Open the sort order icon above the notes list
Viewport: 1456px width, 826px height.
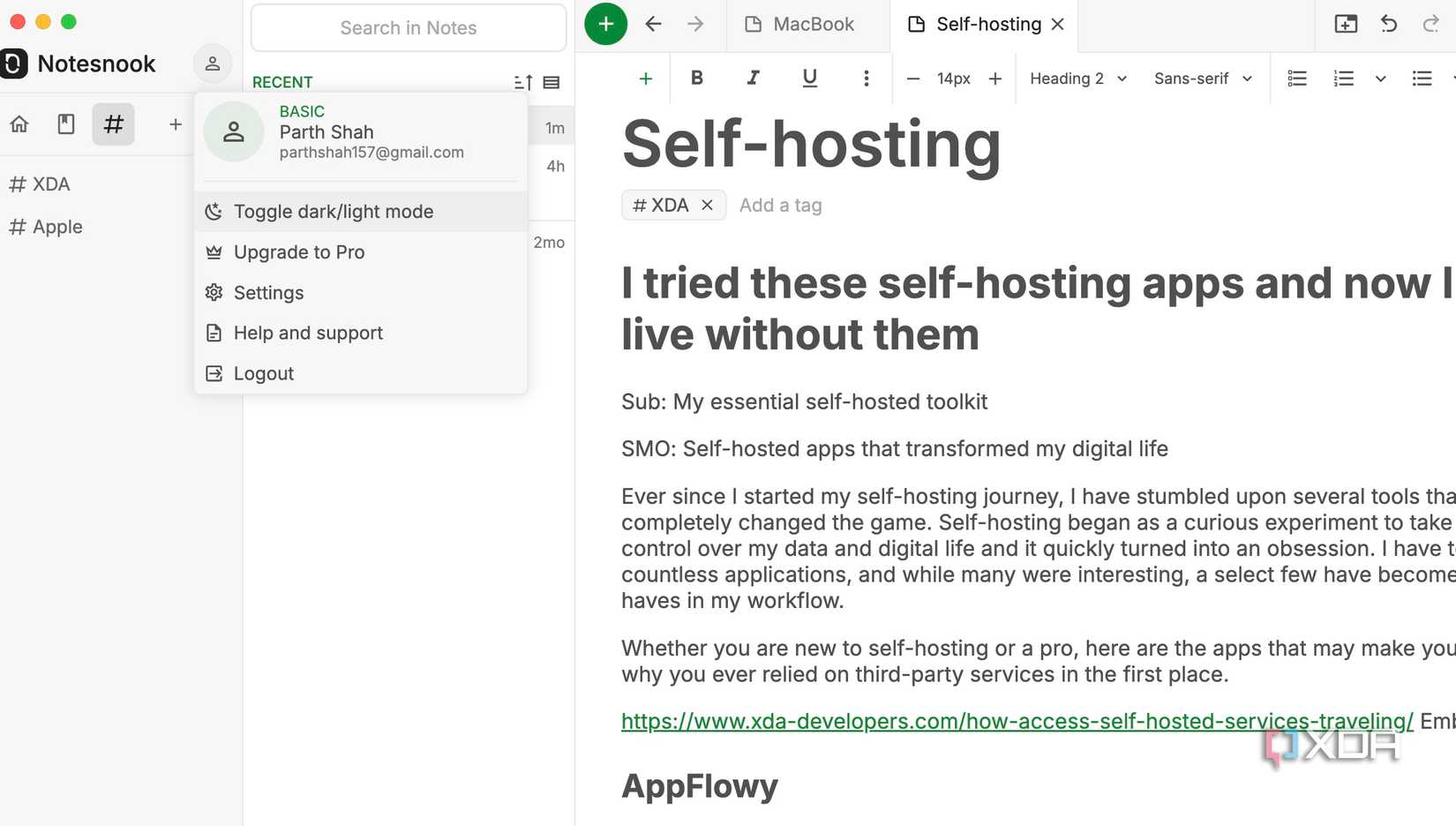click(x=522, y=82)
